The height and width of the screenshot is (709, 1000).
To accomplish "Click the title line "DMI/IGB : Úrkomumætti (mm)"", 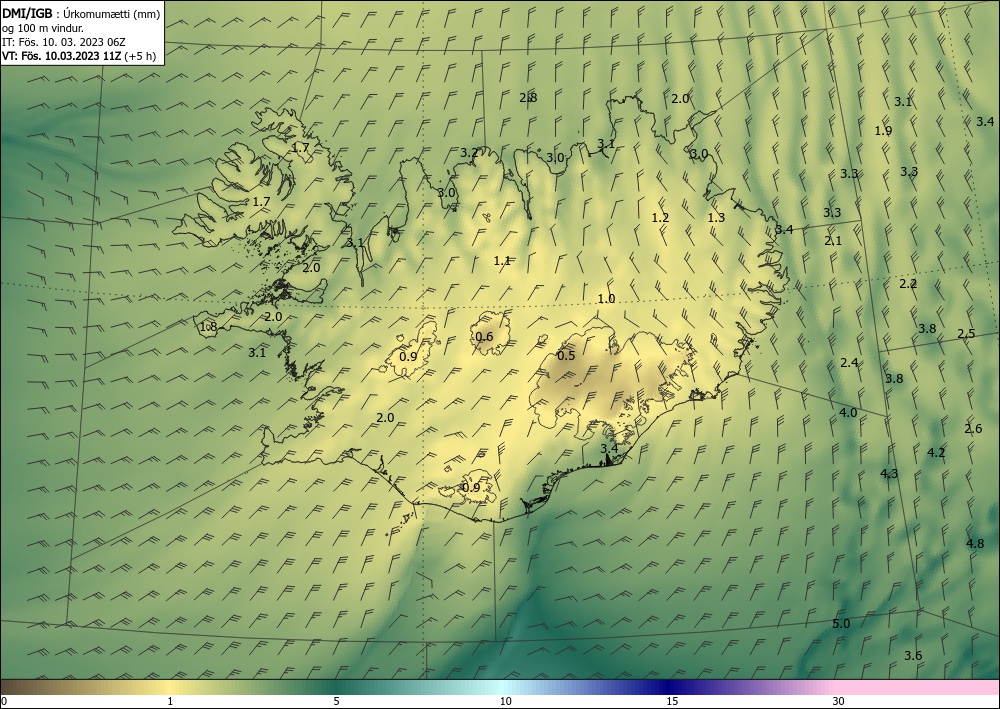I will tap(81, 14).
